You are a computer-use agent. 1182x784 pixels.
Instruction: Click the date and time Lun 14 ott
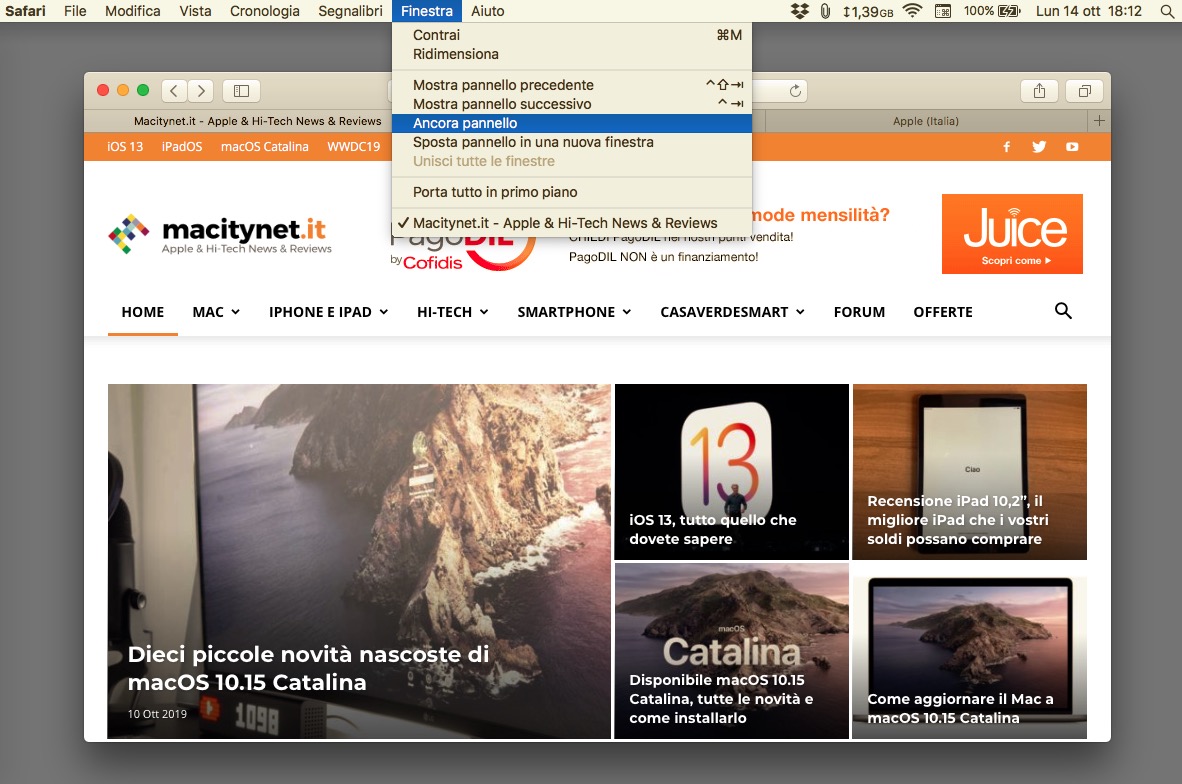(1089, 11)
